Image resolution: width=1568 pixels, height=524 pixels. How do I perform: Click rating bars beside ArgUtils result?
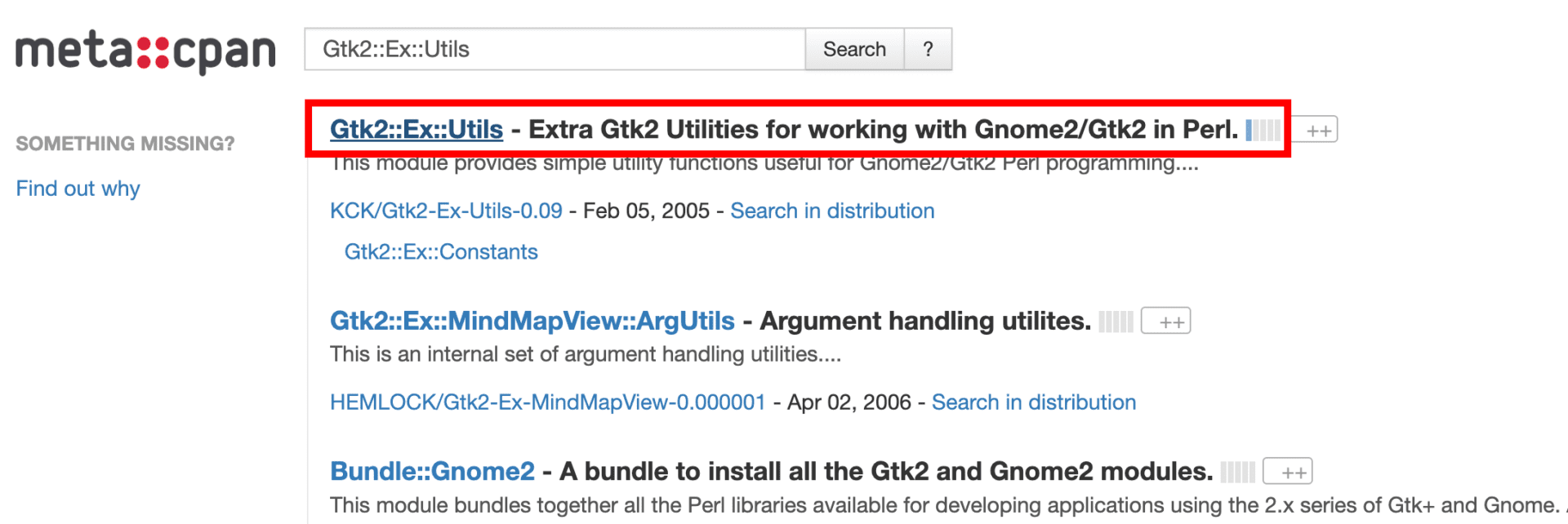pyautogui.click(x=1116, y=322)
